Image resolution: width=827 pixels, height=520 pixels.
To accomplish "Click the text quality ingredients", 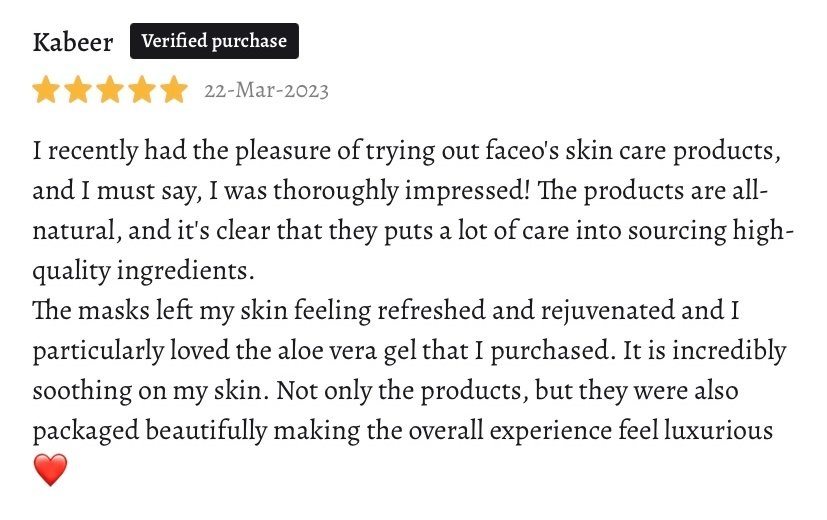I will click(143, 271).
